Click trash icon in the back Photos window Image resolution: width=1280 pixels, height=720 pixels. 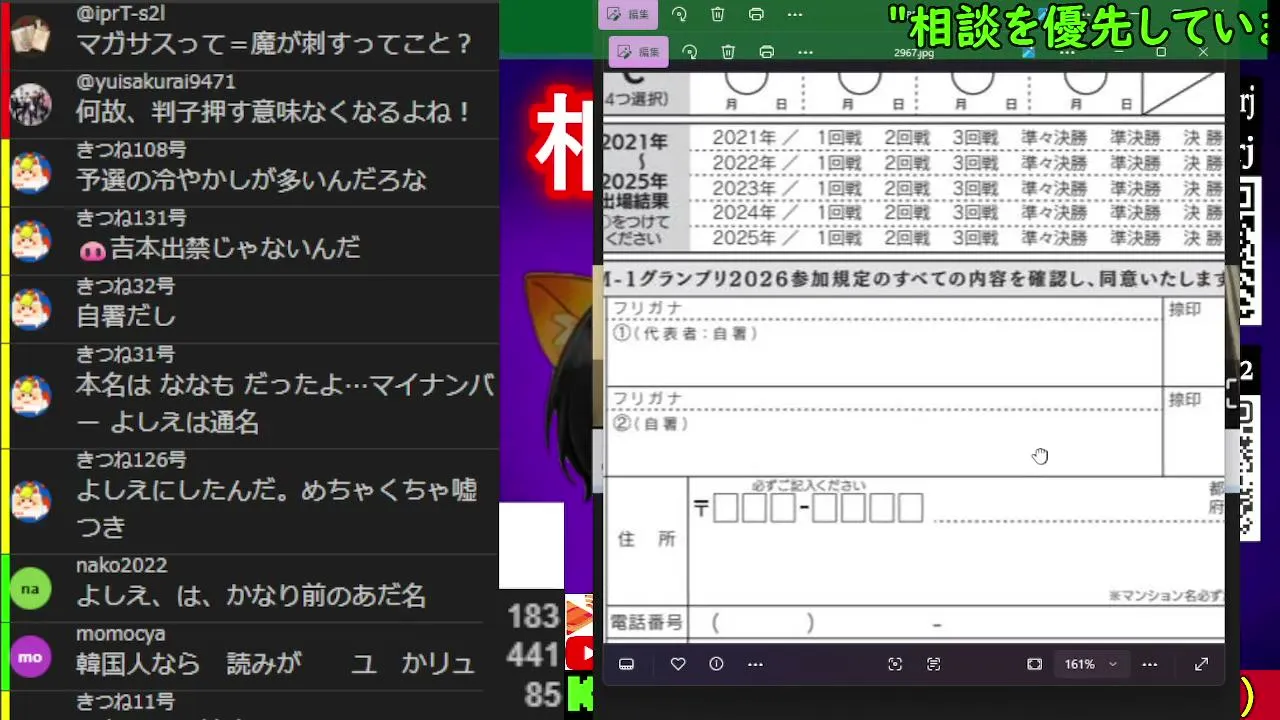(718, 14)
